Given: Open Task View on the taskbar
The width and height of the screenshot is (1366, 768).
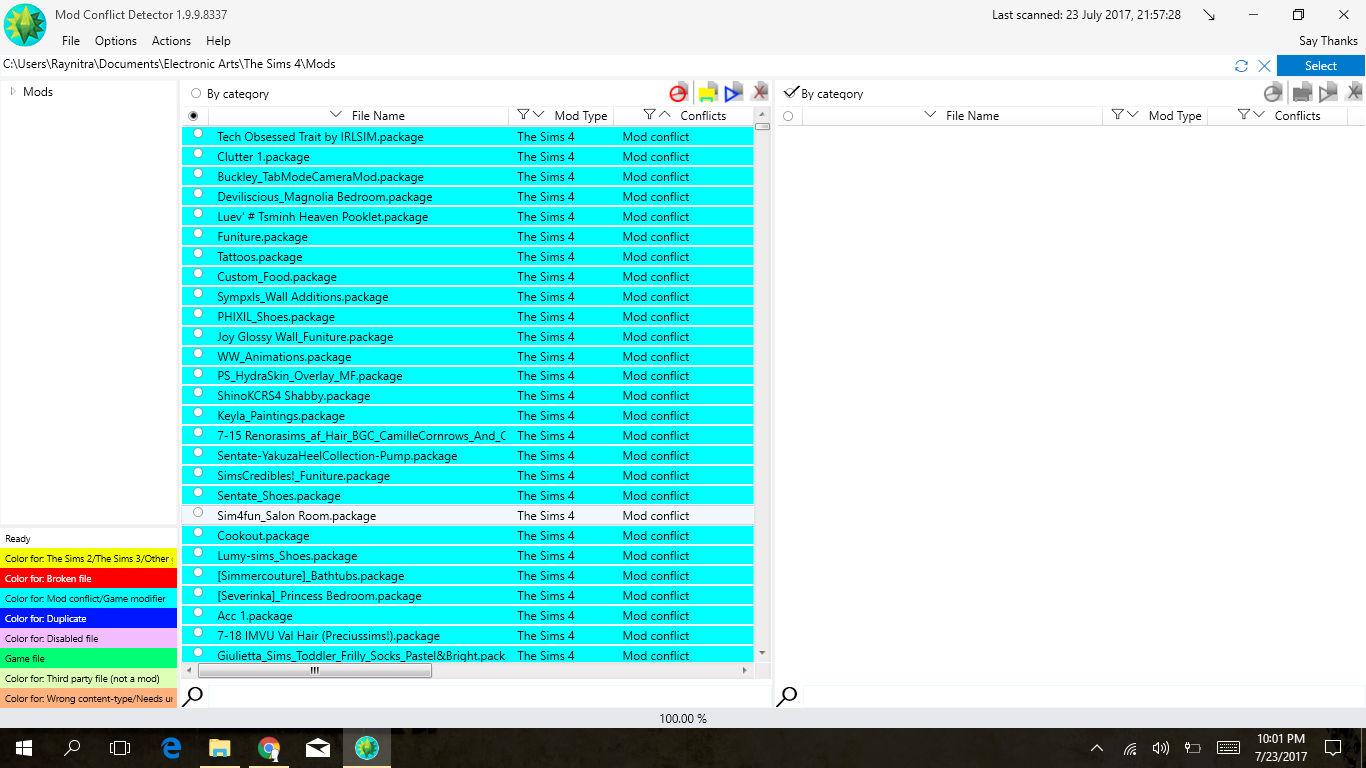Looking at the screenshot, I should point(120,747).
